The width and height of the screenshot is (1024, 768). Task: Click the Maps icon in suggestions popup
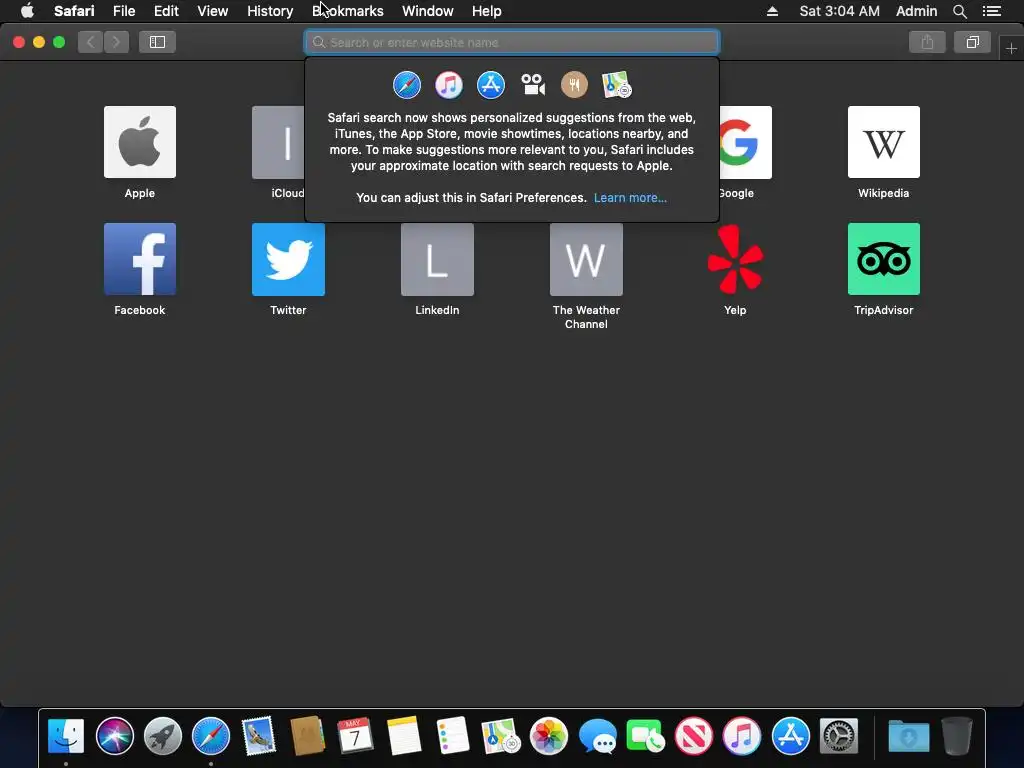coord(616,85)
